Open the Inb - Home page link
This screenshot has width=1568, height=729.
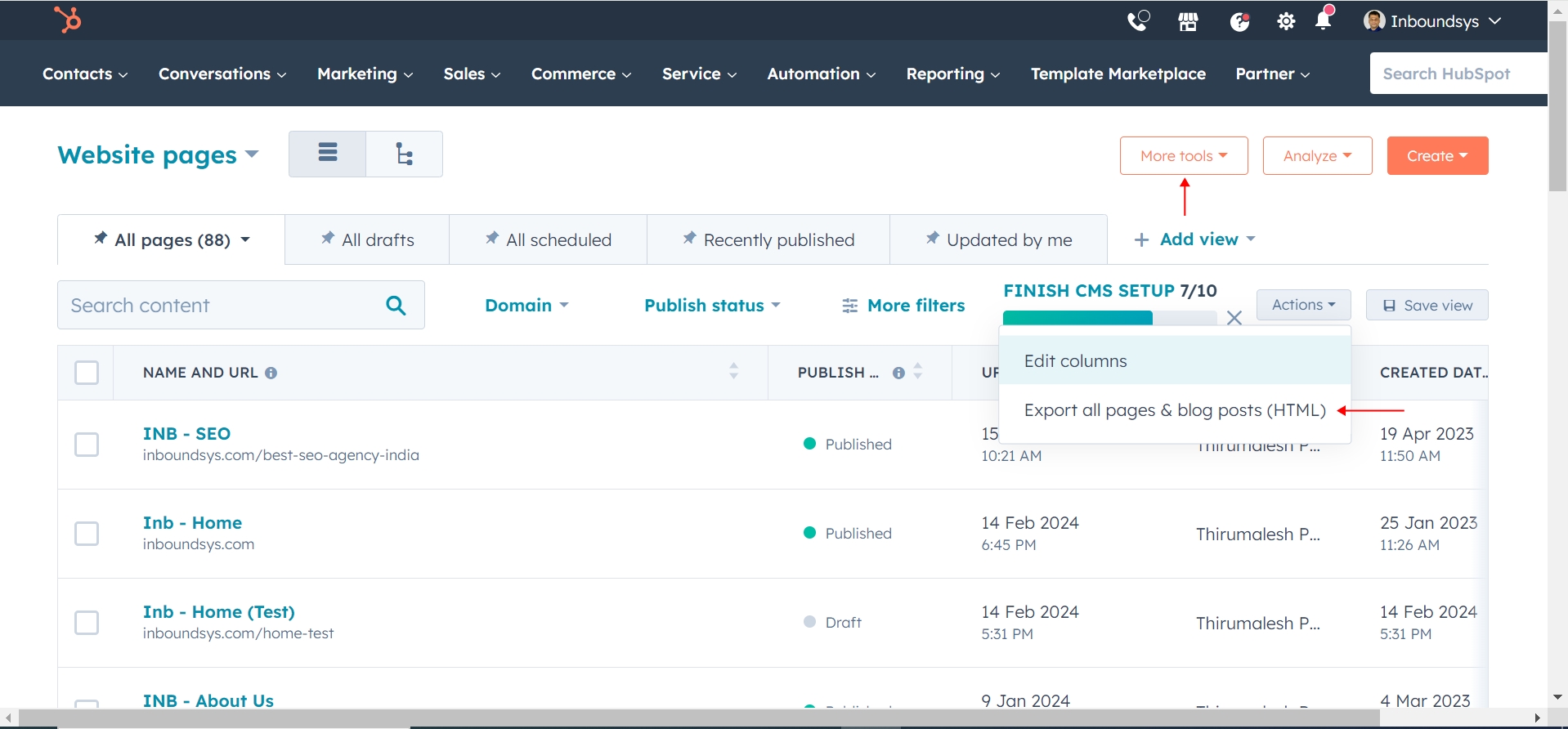pyautogui.click(x=192, y=522)
